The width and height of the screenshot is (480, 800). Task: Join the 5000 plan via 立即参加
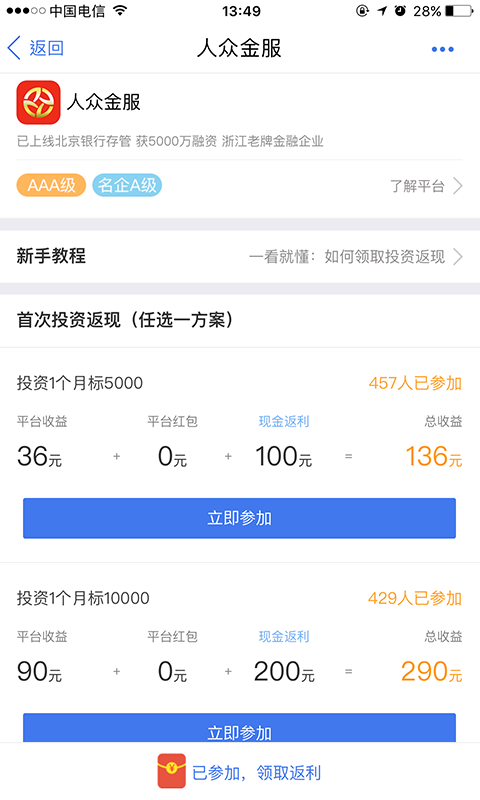239,518
